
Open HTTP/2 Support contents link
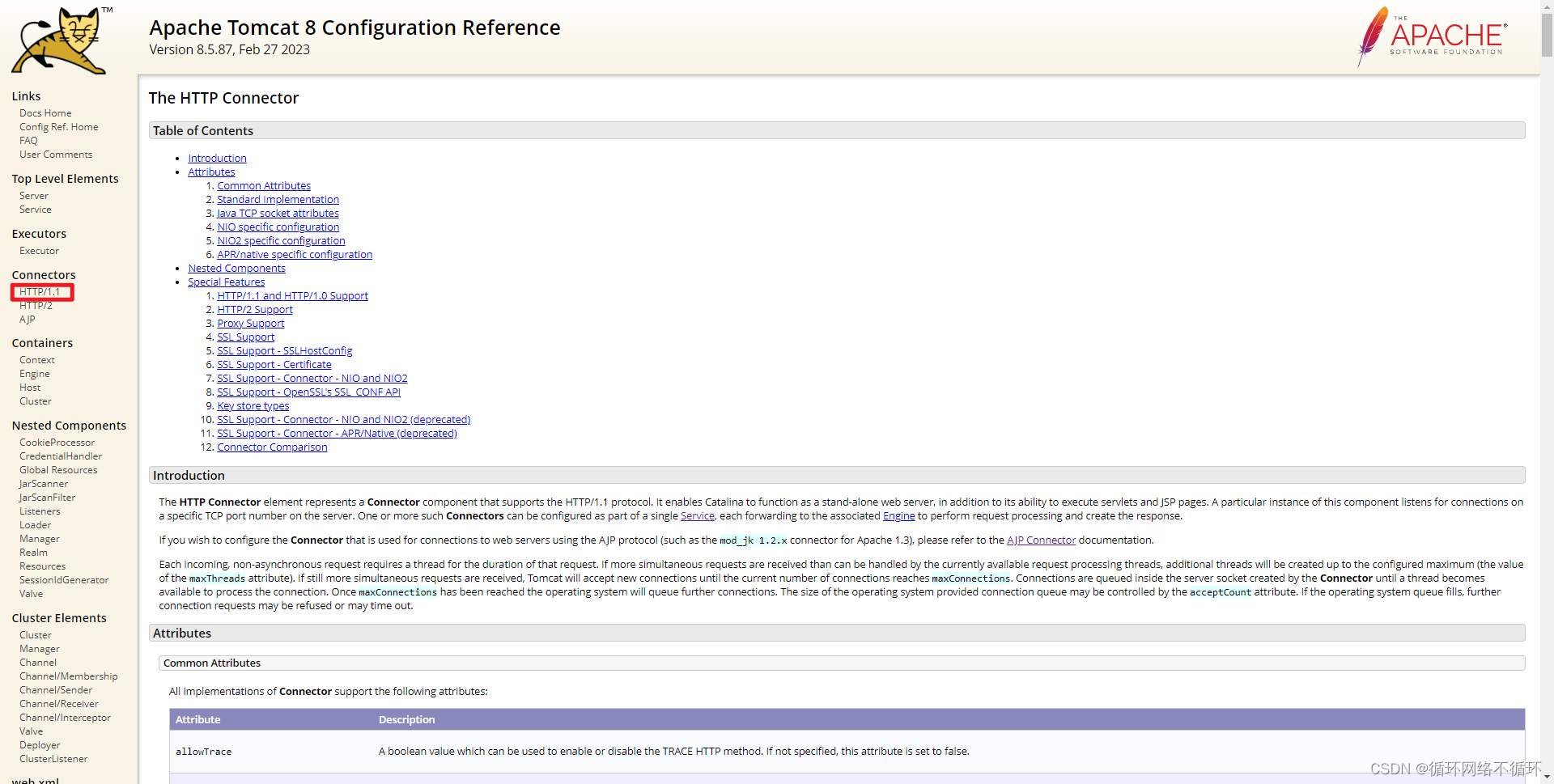click(x=255, y=310)
